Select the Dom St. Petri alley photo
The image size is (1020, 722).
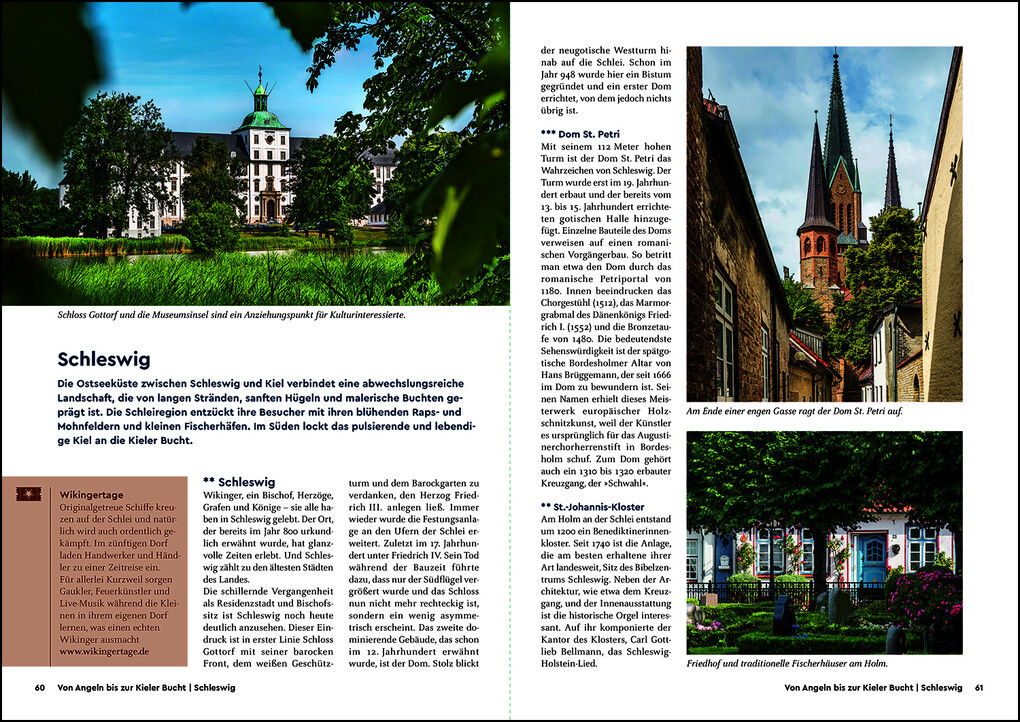point(824,224)
